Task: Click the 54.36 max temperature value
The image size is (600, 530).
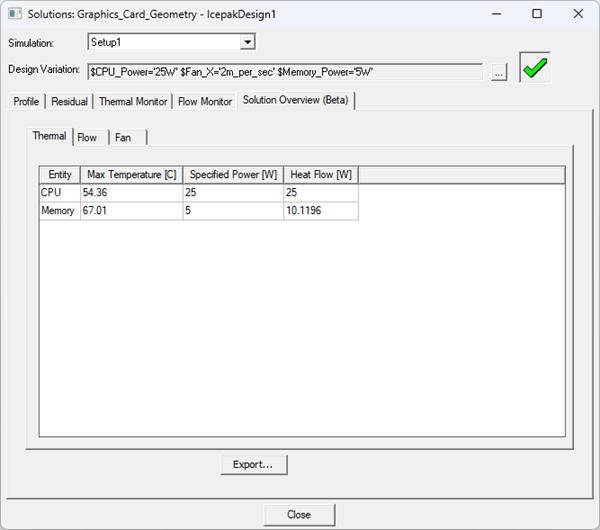Action: click(x=132, y=192)
